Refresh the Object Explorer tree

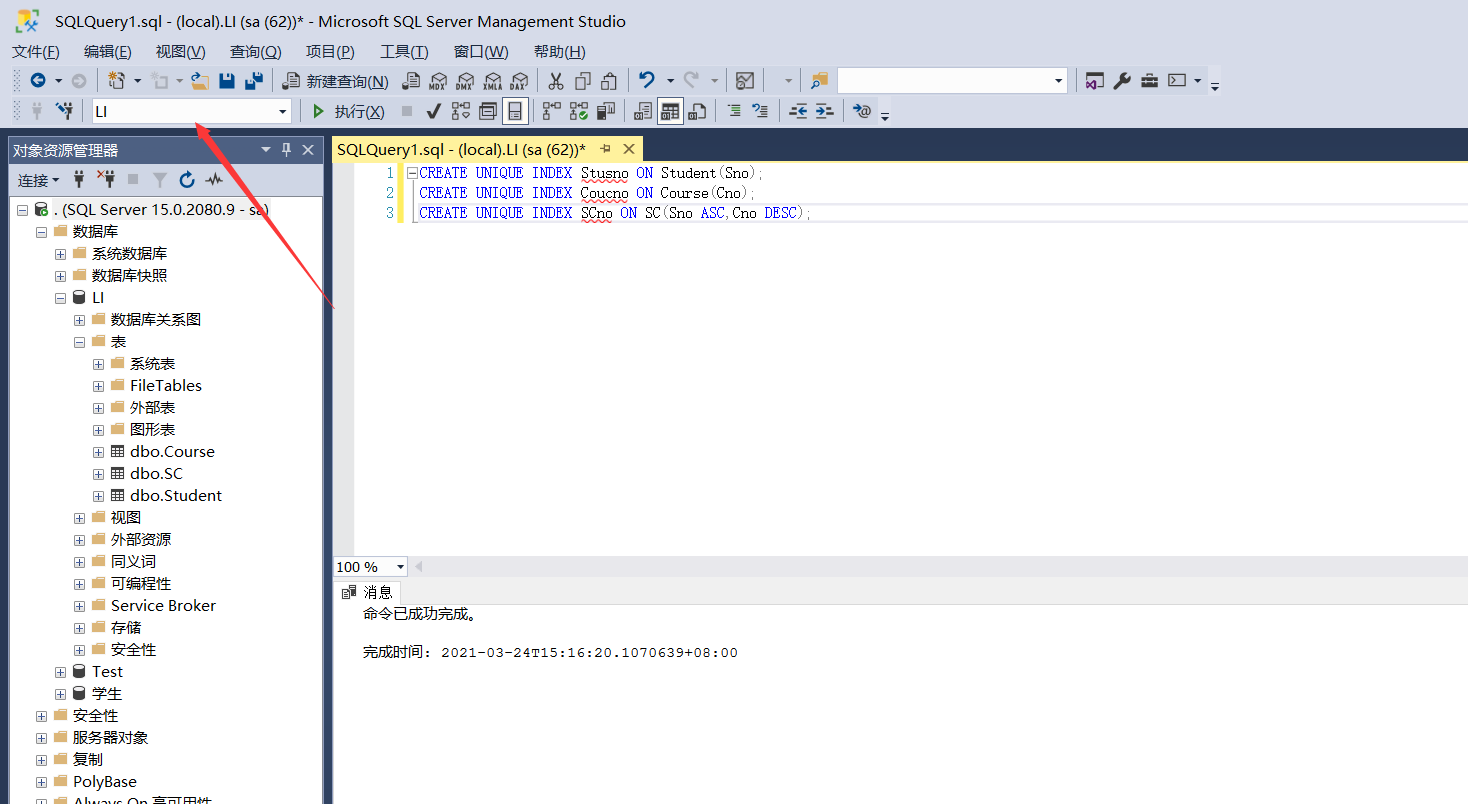(187, 180)
